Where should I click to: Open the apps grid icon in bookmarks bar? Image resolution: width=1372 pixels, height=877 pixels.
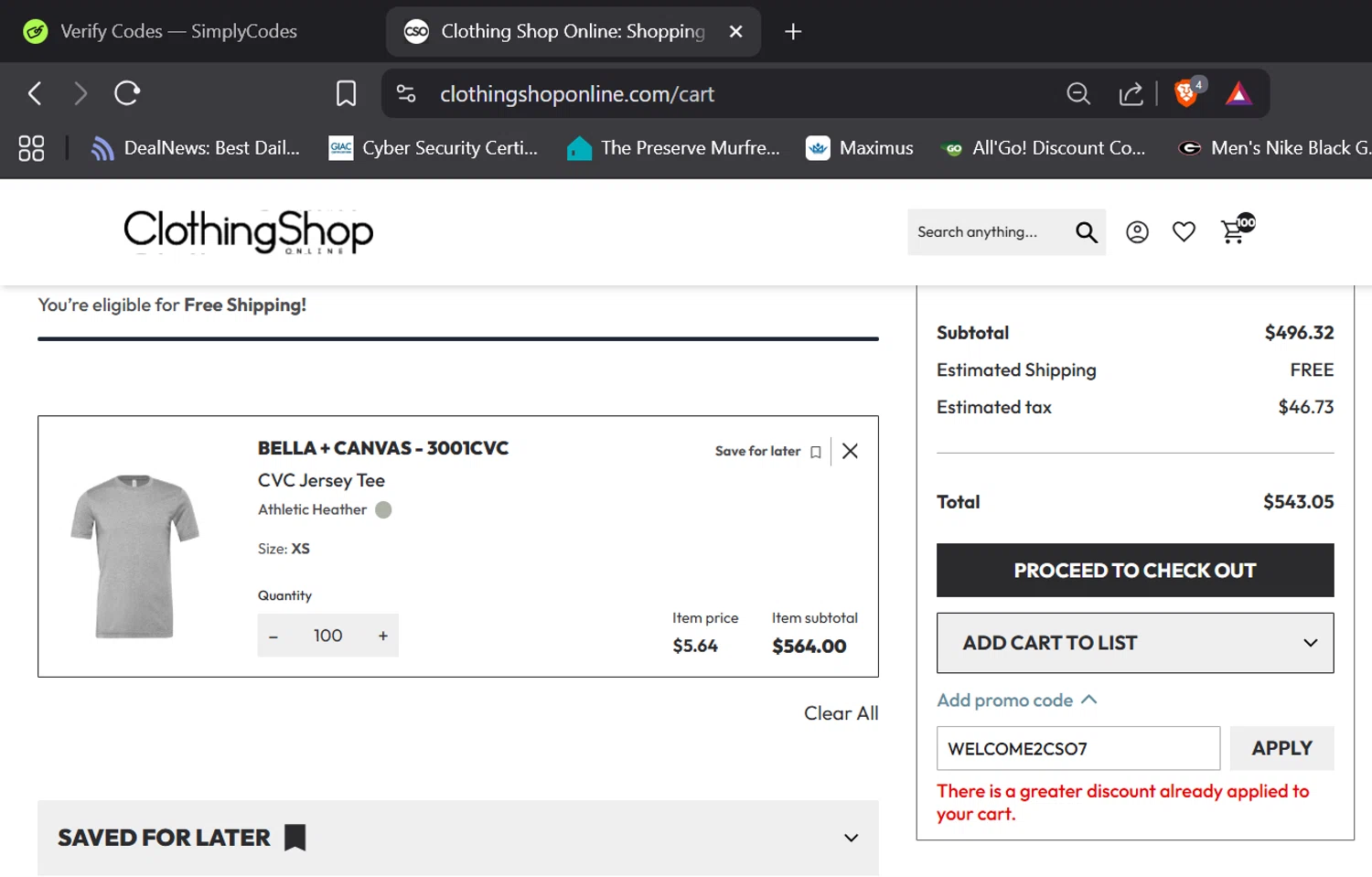pyautogui.click(x=31, y=148)
